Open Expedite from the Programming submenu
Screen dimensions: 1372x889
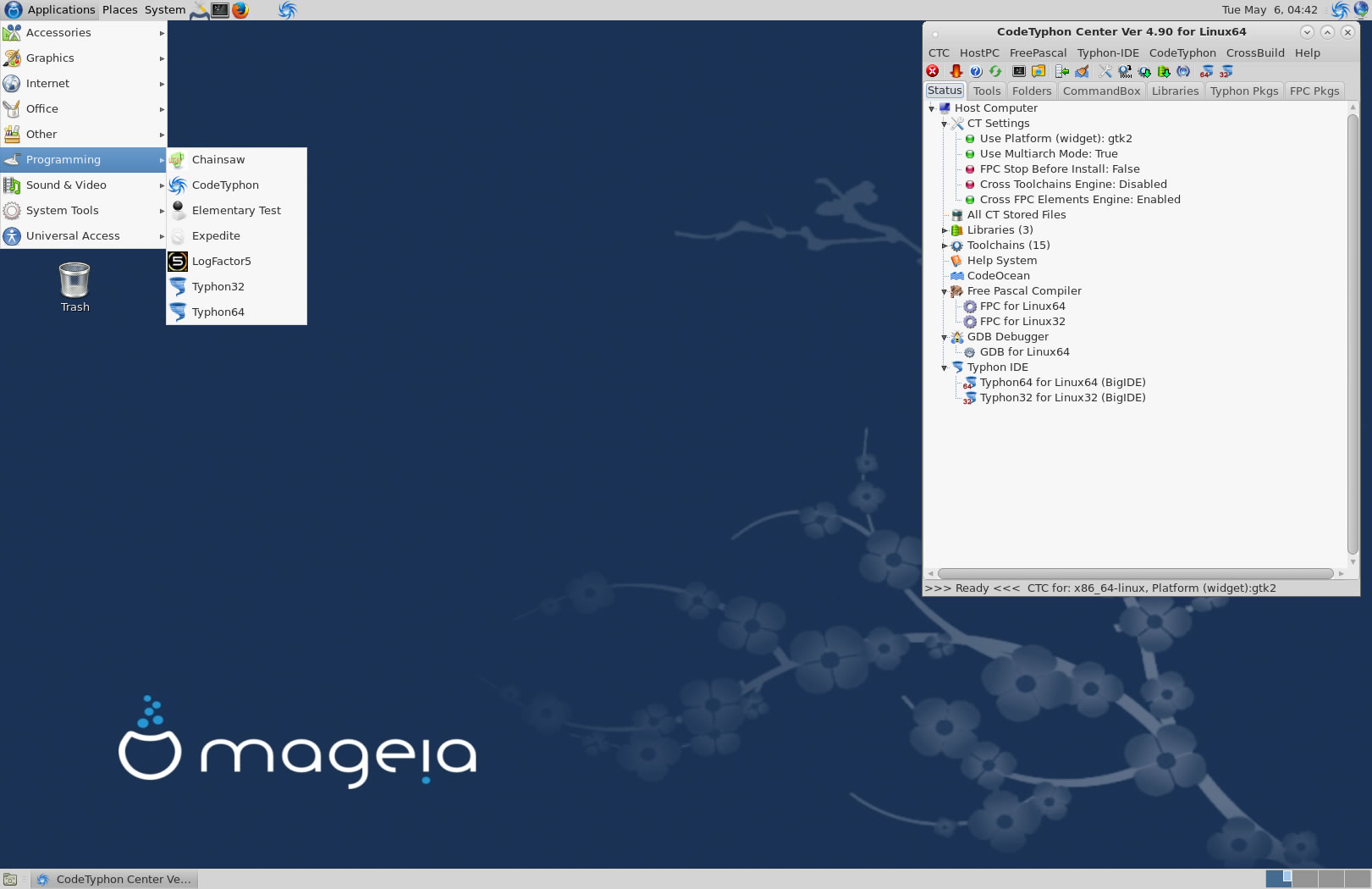pyautogui.click(x=237, y=235)
